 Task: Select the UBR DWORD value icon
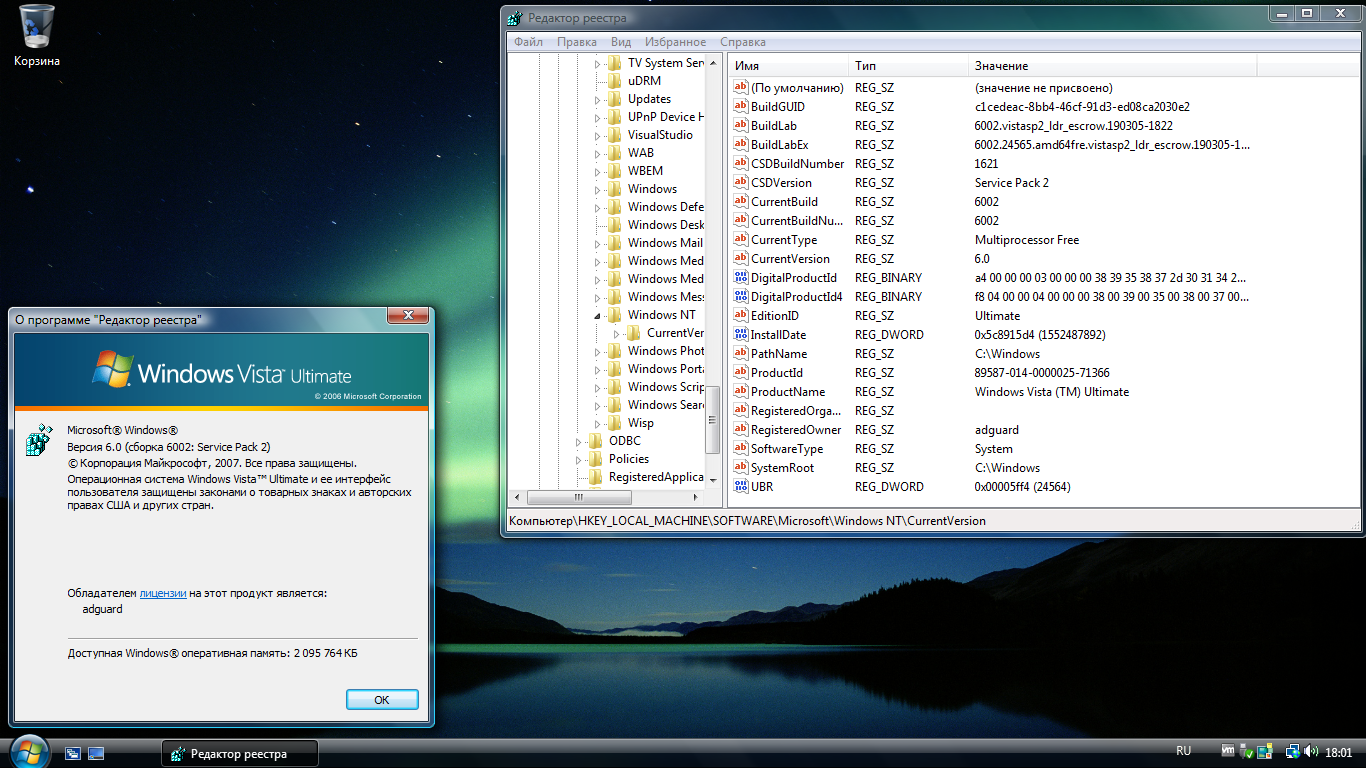[741, 487]
